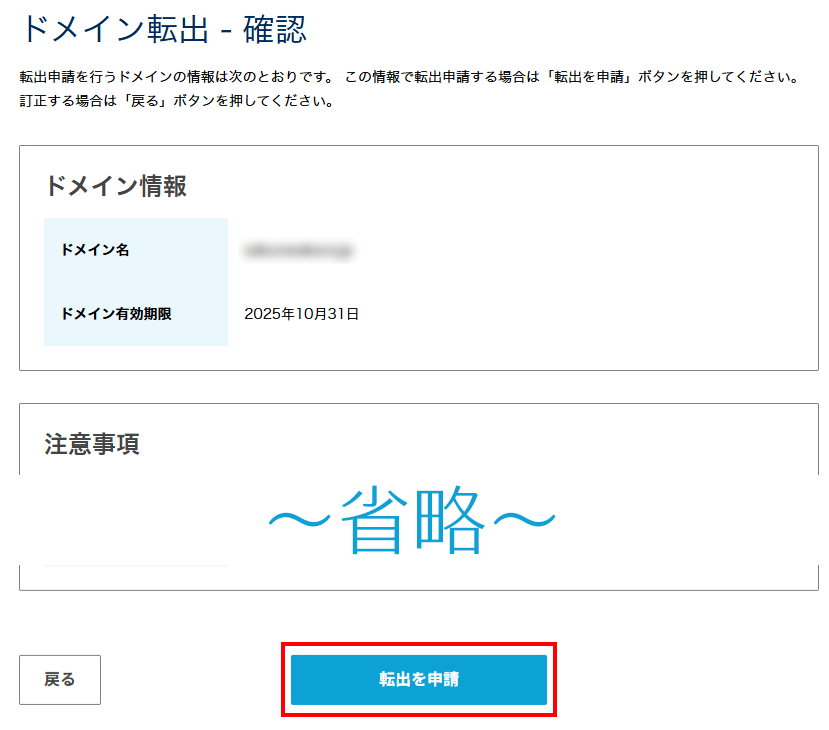
Task: Click the blurred domain name value
Action: coord(301,250)
